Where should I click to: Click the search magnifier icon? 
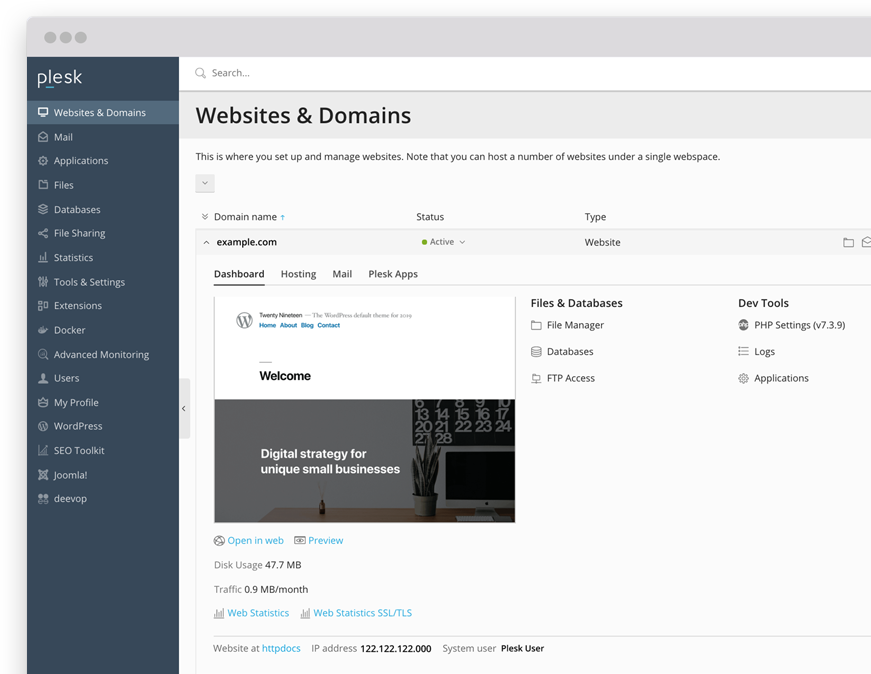[201, 73]
